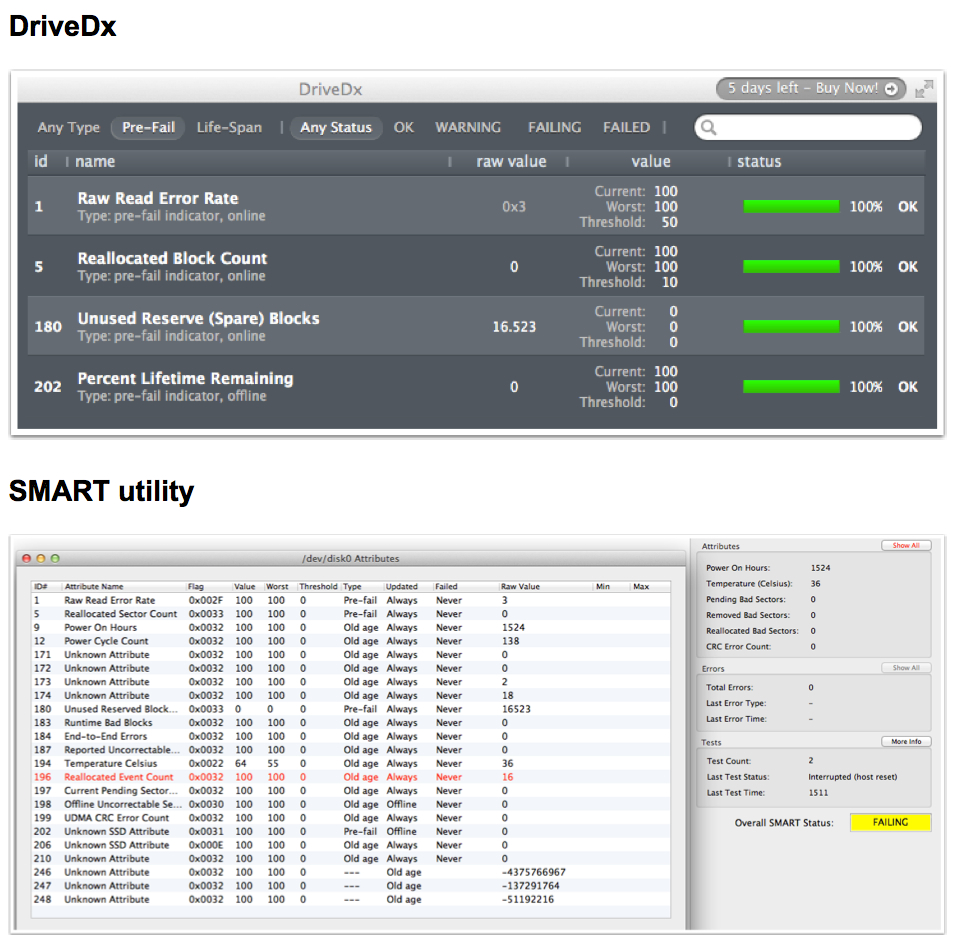Click red close button of SMART utility window
The image size is (957, 935).
click(x=26, y=558)
